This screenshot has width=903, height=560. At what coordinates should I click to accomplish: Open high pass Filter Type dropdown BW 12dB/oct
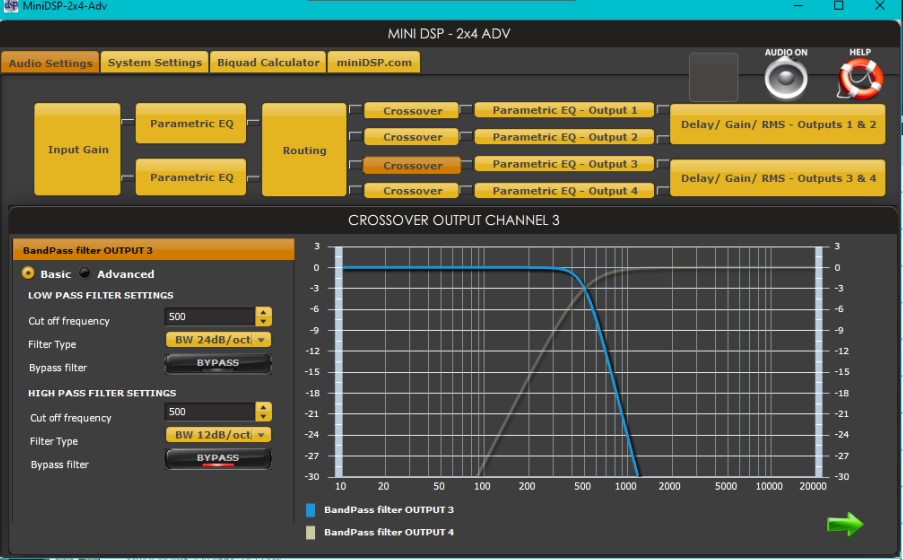(x=218, y=435)
